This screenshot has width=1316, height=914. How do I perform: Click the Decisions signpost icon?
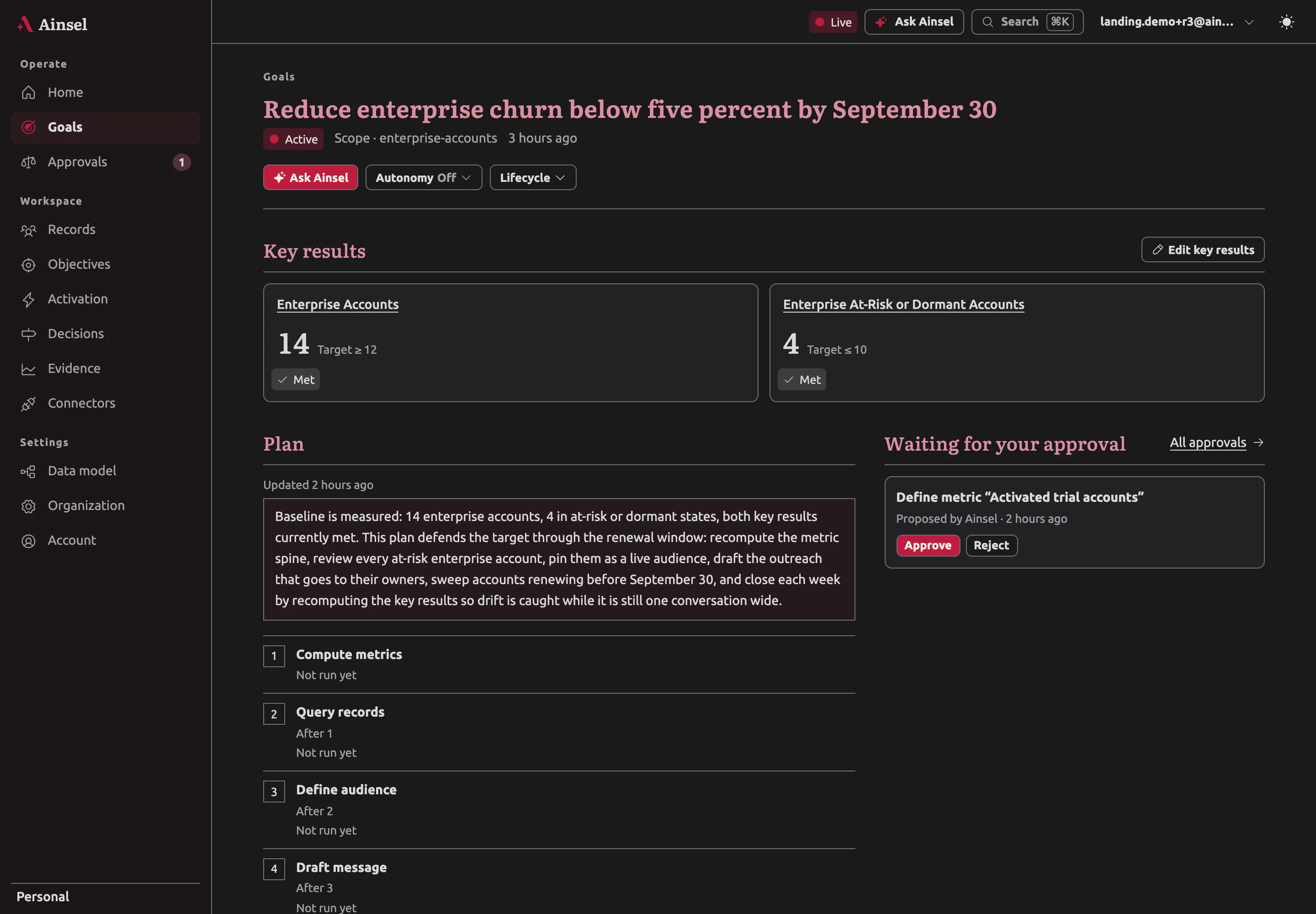[x=29, y=334]
